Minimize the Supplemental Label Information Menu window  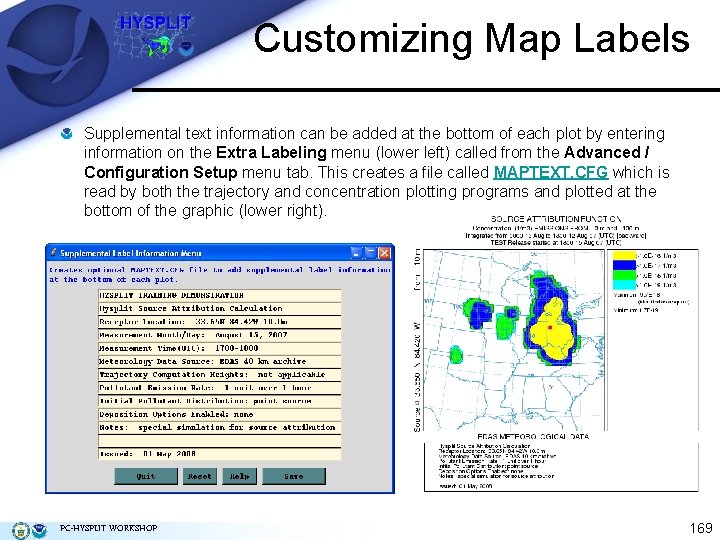356,253
